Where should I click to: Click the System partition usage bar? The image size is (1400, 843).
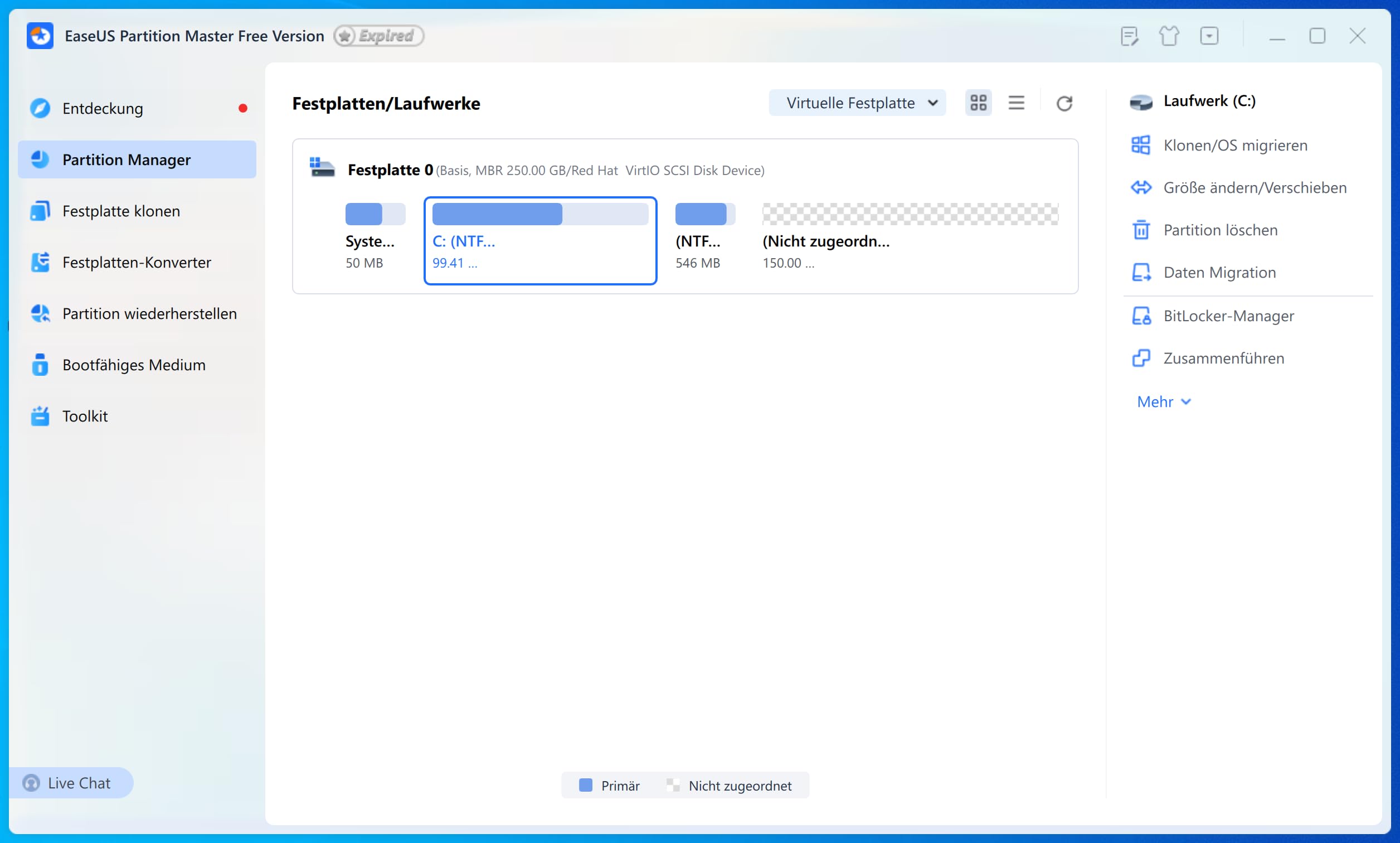tap(375, 214)
